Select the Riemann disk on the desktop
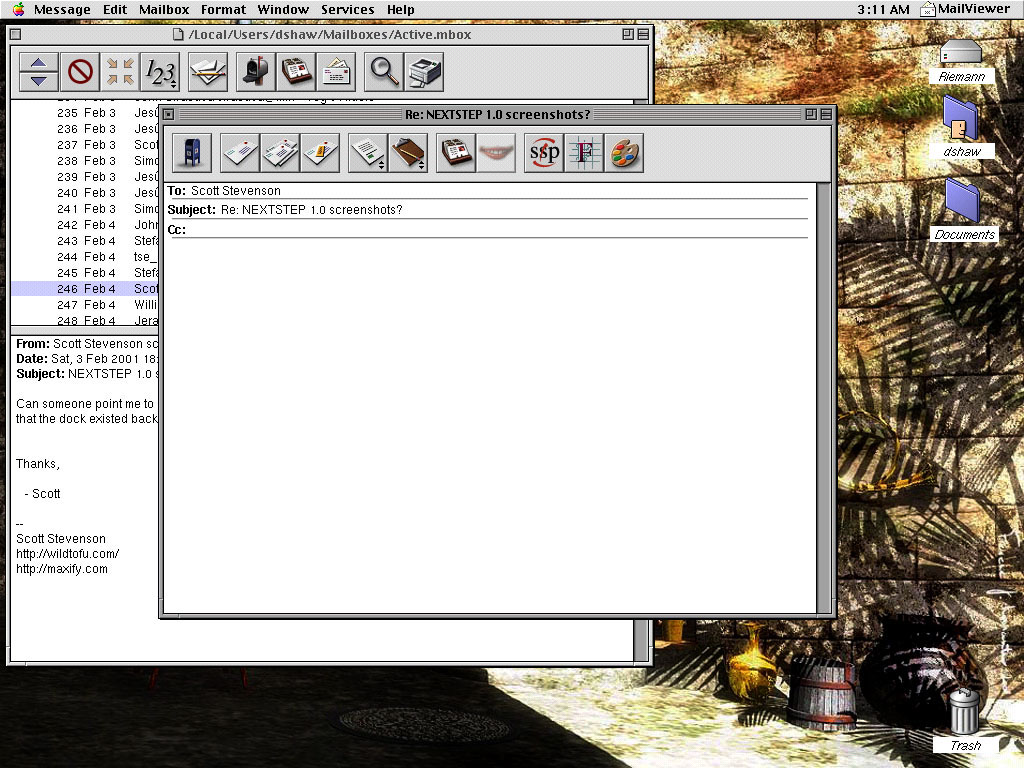The height and width of the screenshot is (768, 1024). 961,61
